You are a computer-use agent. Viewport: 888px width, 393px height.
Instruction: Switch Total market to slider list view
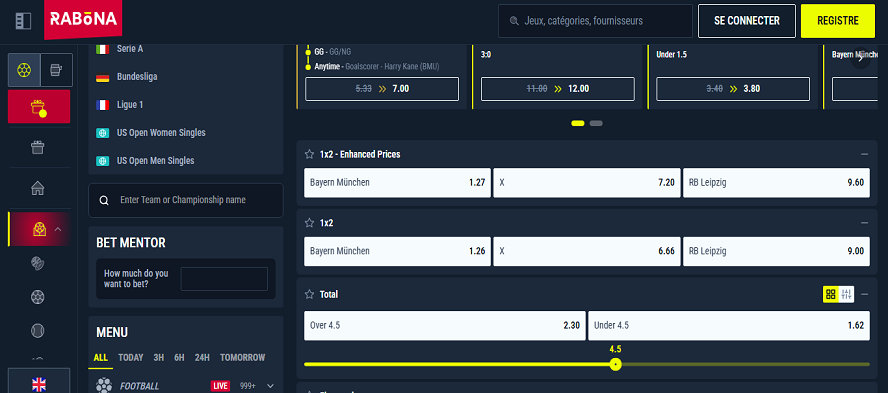(847, 294)
